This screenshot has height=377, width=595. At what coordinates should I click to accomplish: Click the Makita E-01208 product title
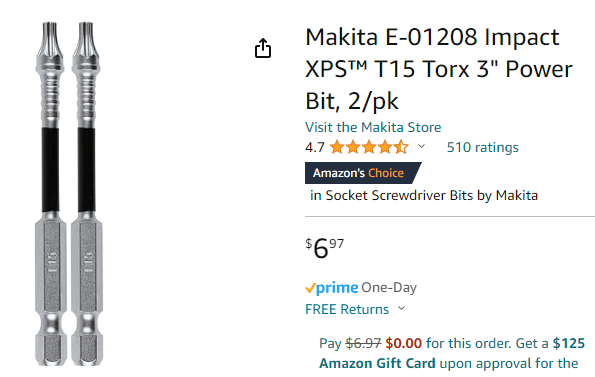click(x=439, y=69)
